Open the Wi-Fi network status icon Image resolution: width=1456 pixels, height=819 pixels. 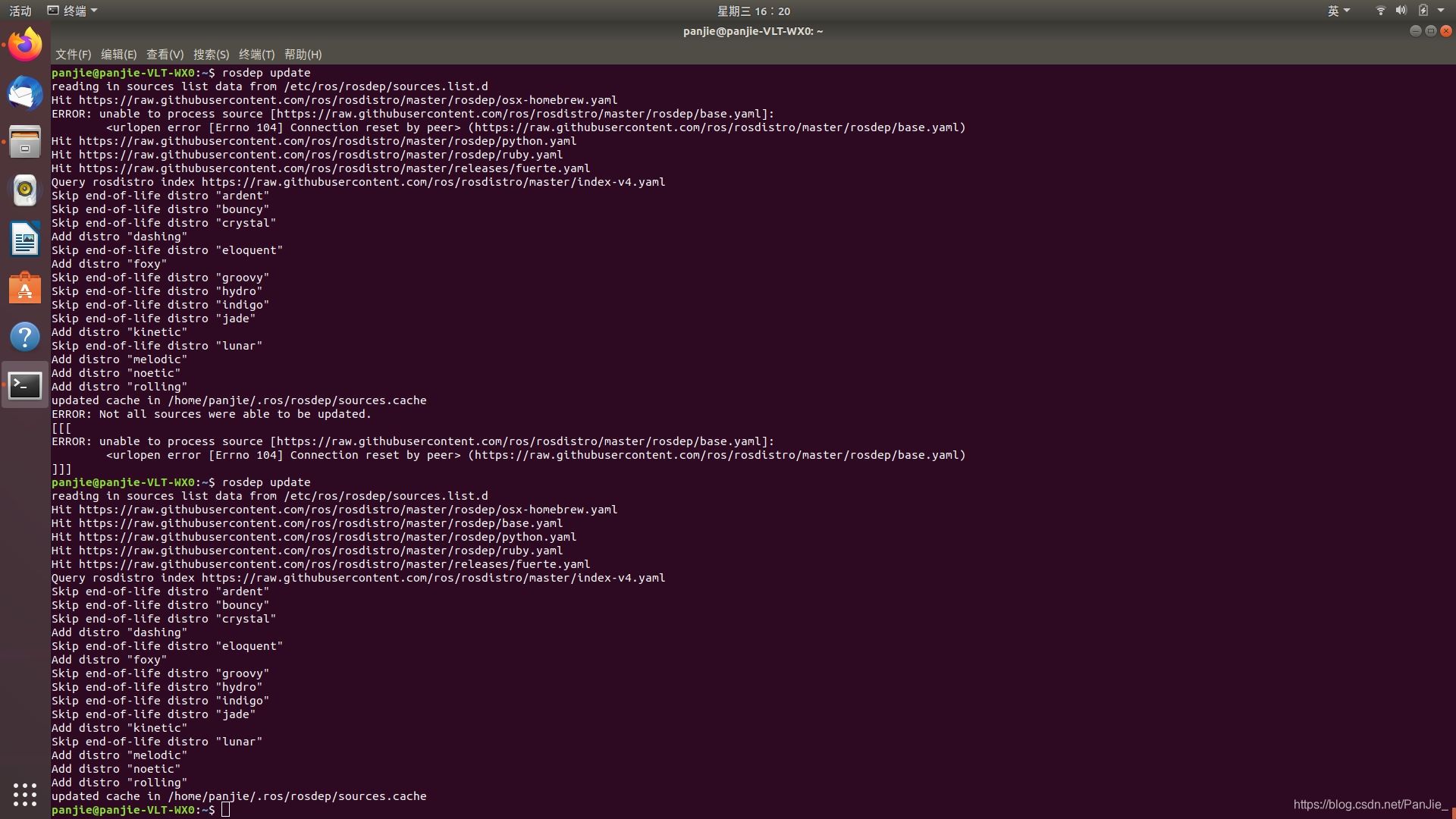point(1380,11)
